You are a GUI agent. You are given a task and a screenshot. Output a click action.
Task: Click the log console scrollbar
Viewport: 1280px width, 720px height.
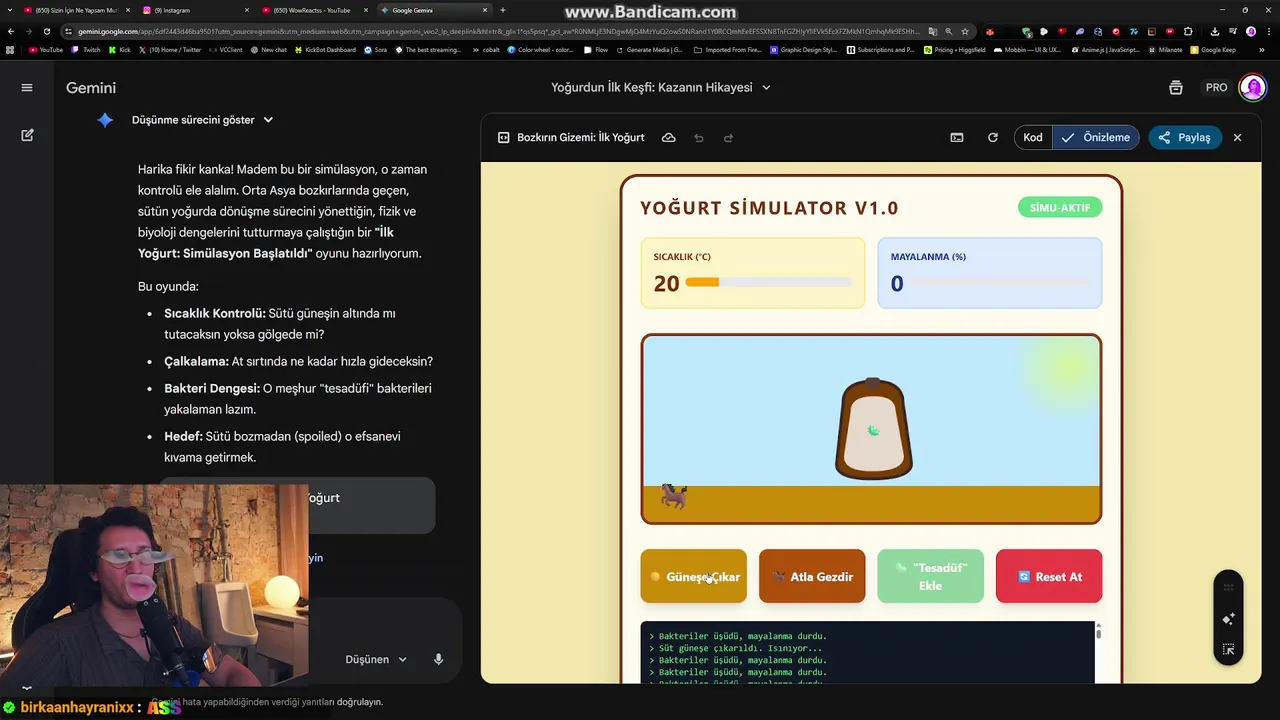(1098, 633)
